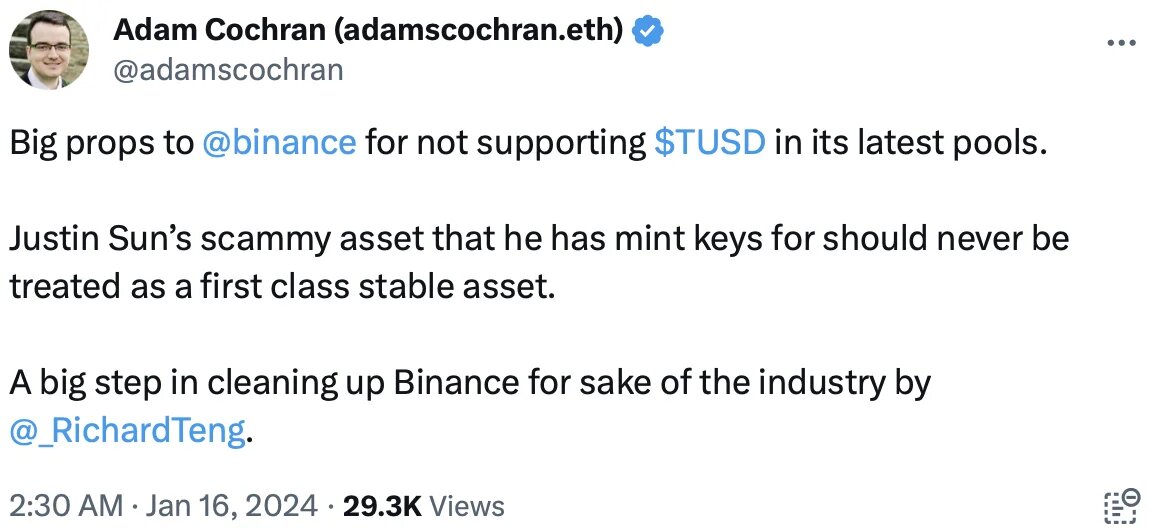Click the Justin Sun's scammy asset line
The width and height of the screenshot is (1150, 530).
click(539, 238)
